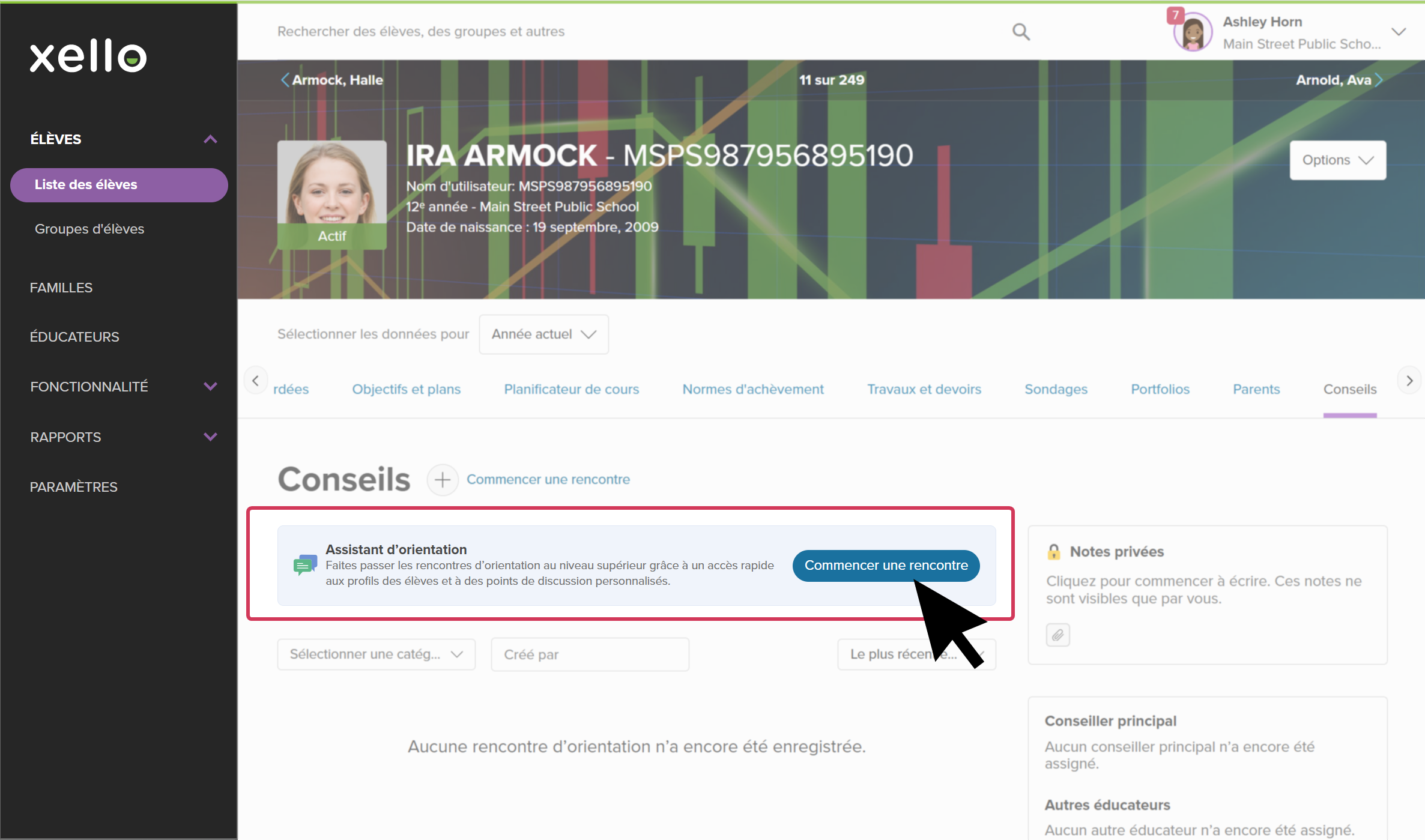The image size is (1425, 840).
Task: Click the plus icon beside Conseils heading
Action: 443,480
